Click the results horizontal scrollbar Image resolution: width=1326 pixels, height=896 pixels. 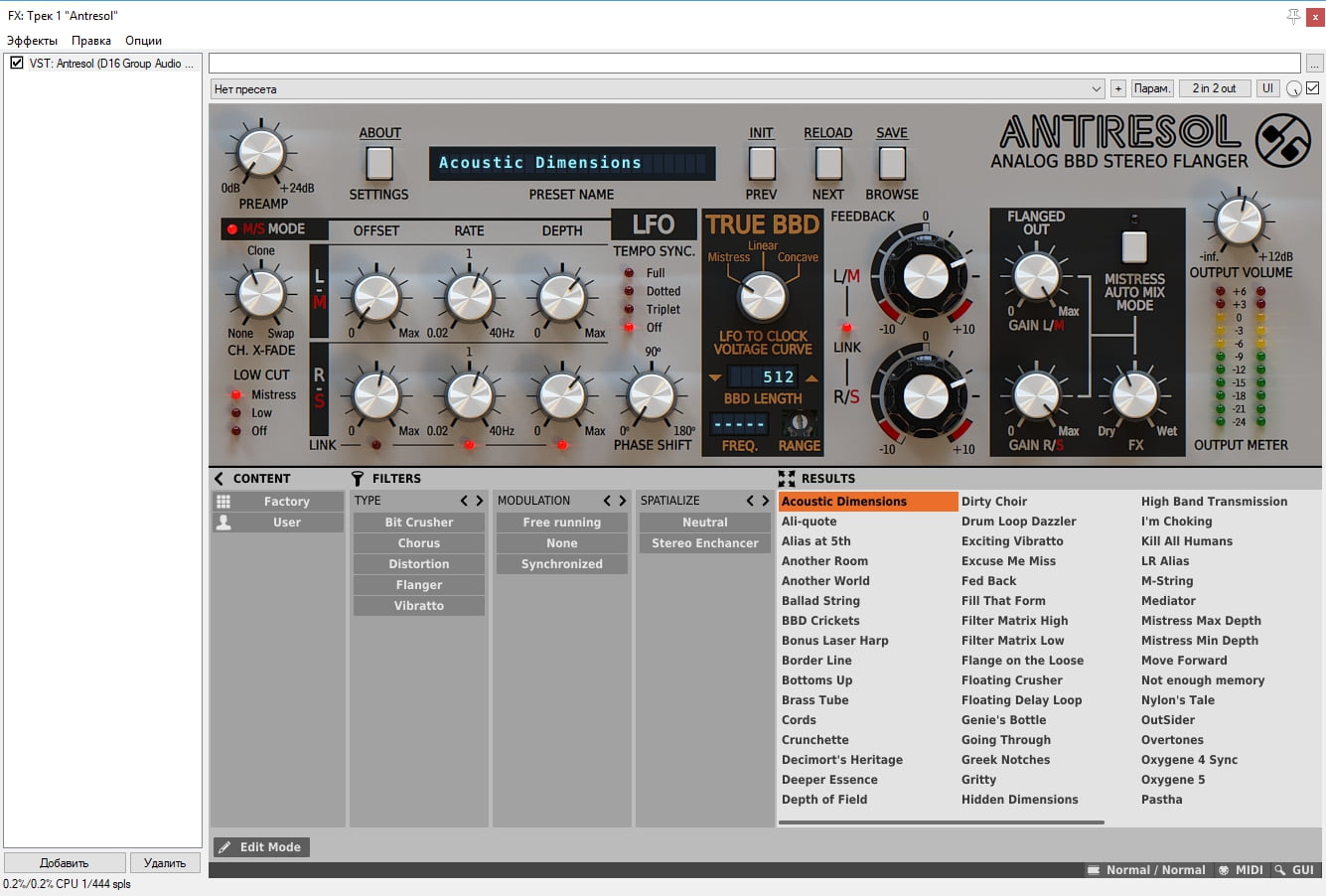click(942, 822)
